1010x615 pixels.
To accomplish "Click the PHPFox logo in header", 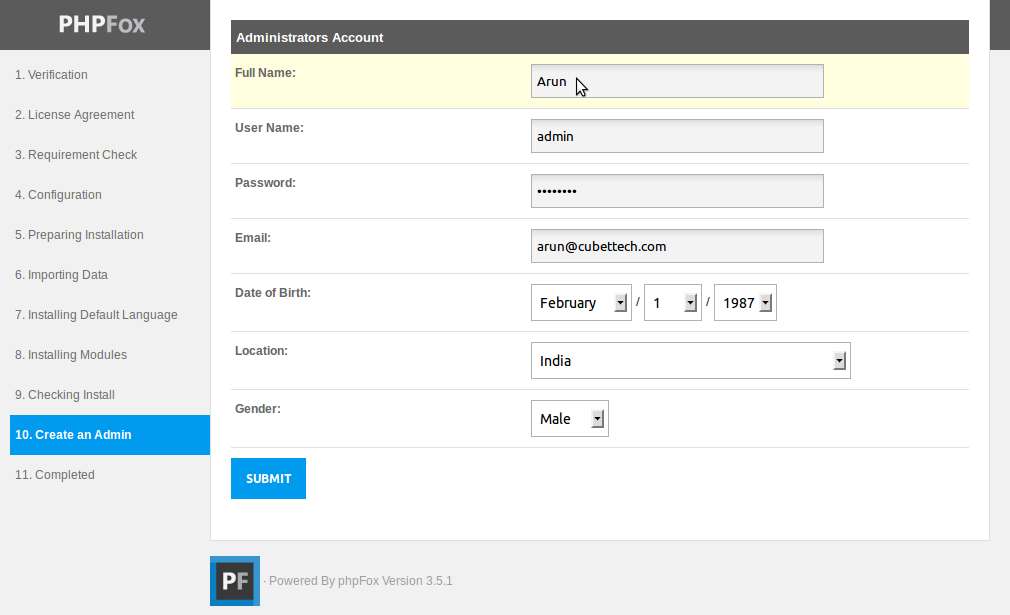I will click(x=102, y=24).
